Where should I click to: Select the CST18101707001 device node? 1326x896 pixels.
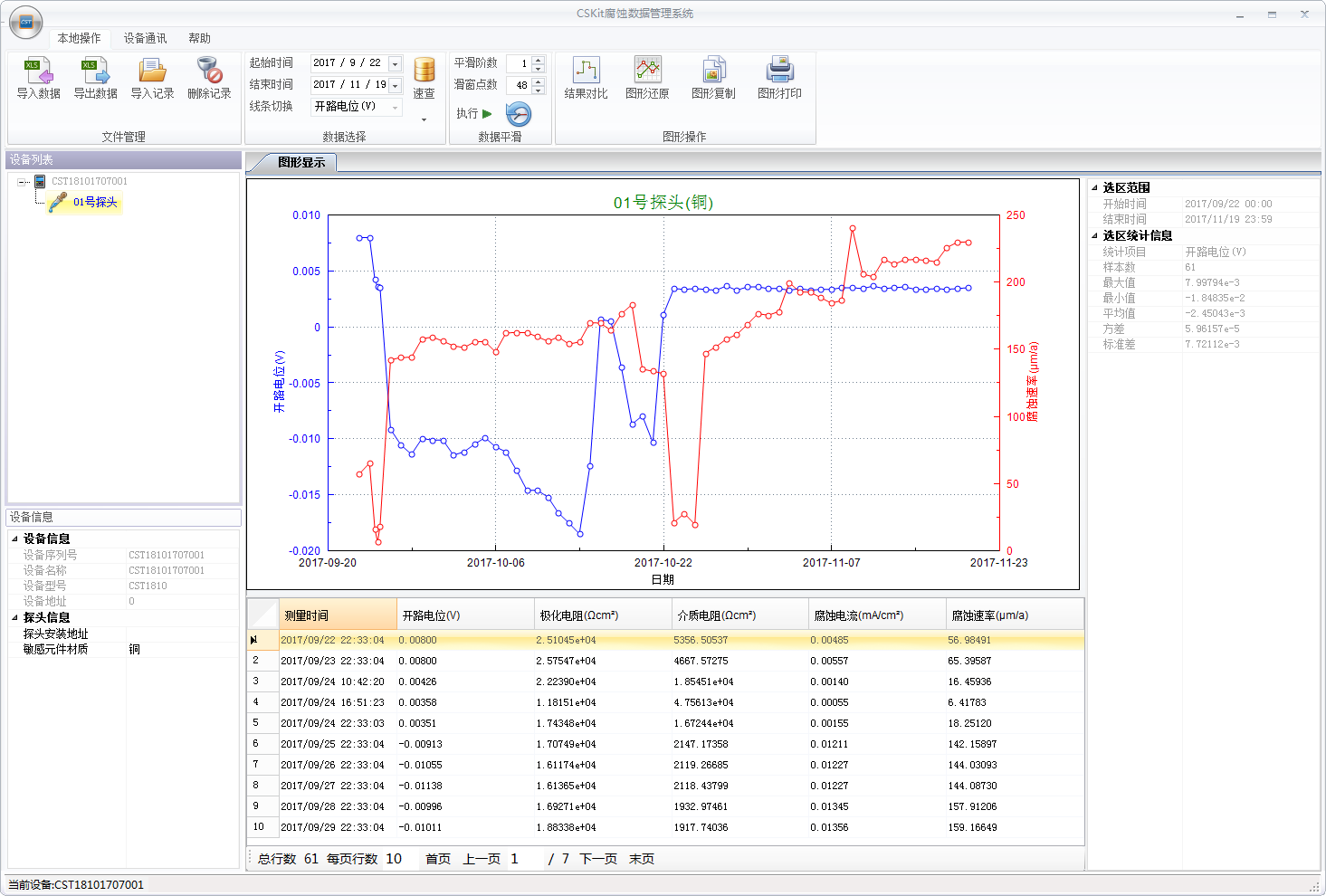tap(90, 181)
